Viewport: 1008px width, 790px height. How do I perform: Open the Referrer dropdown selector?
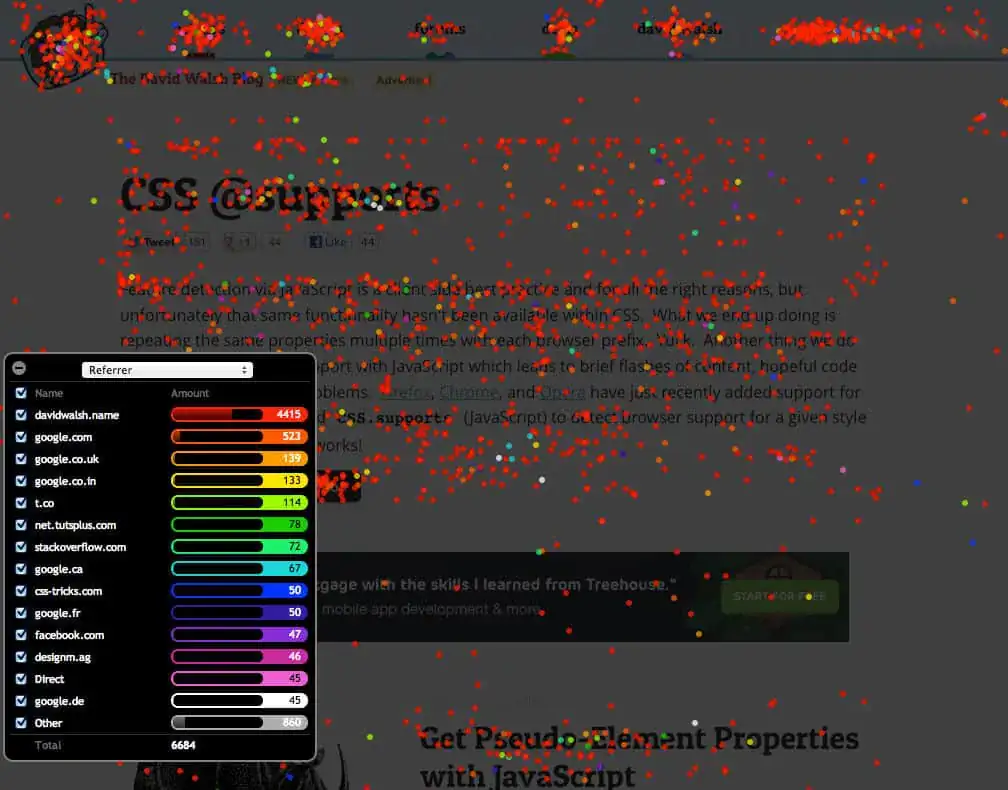pyautogui.click(x=167, y=370)
